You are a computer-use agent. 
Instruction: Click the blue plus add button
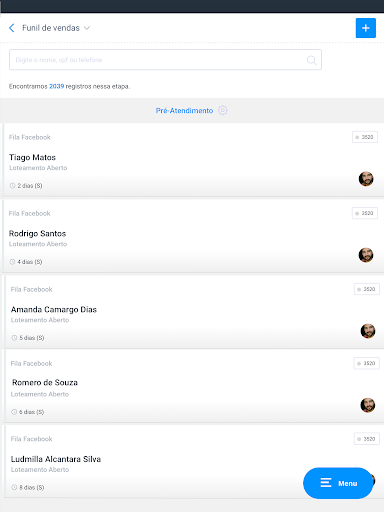[x=366, y=28]
